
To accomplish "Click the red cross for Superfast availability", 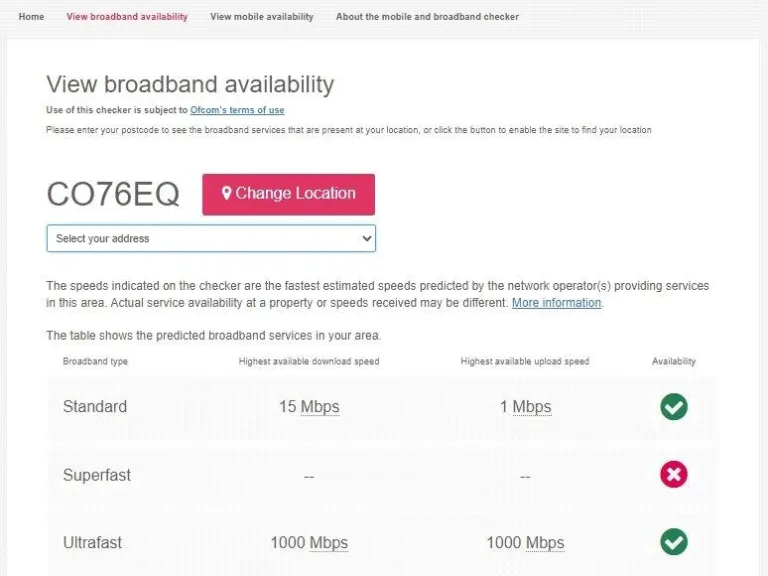I will click(673, 475).
